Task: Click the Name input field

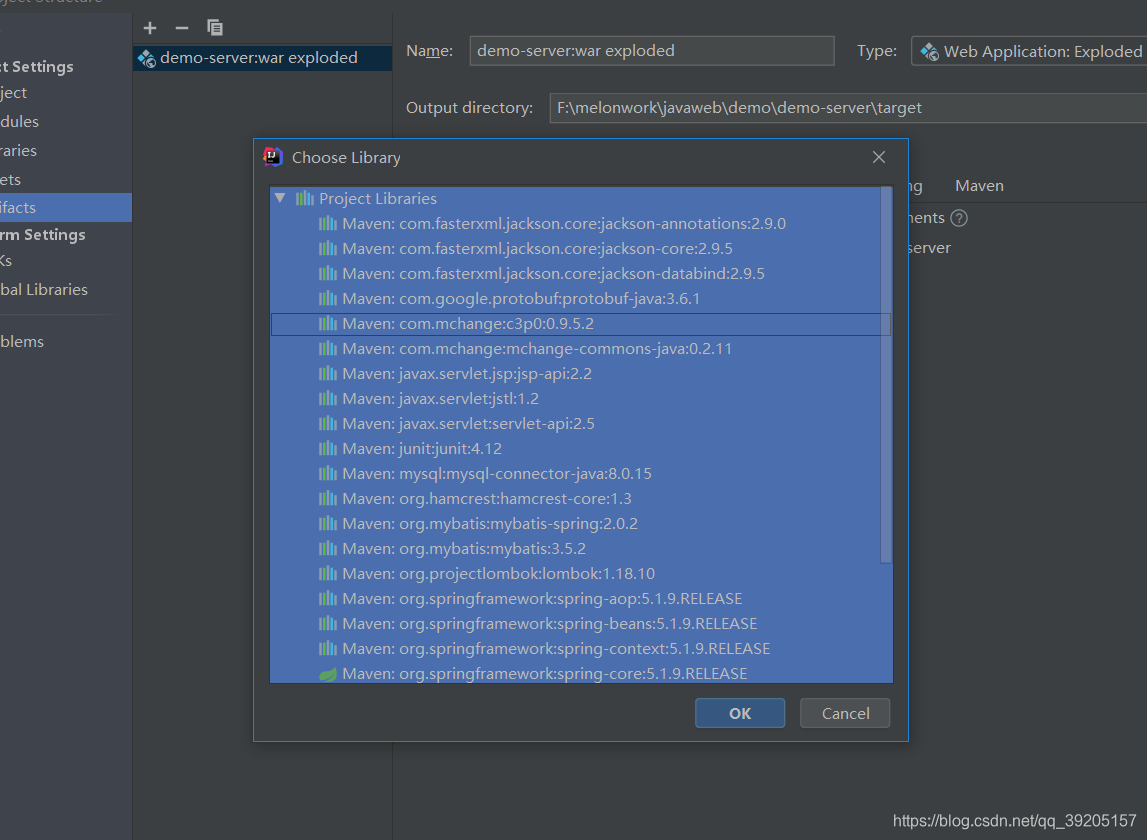Action: click(652, 50)
